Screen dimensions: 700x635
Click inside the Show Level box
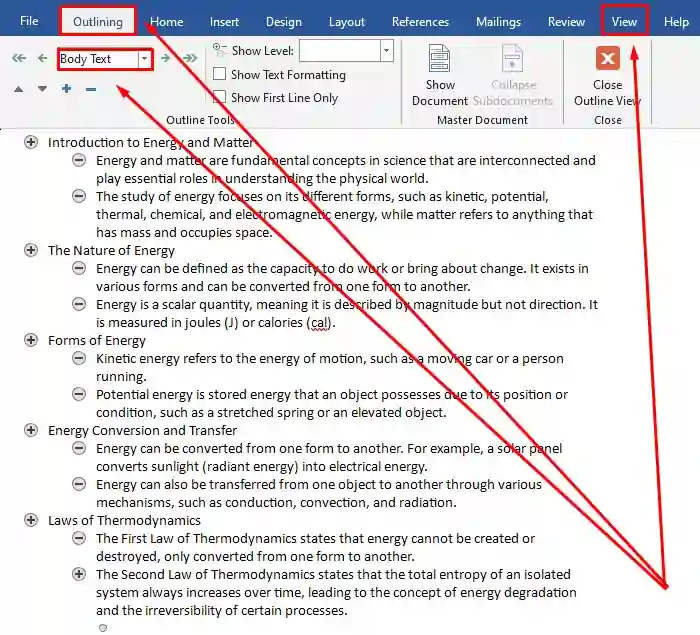click(x=340, y=50)
